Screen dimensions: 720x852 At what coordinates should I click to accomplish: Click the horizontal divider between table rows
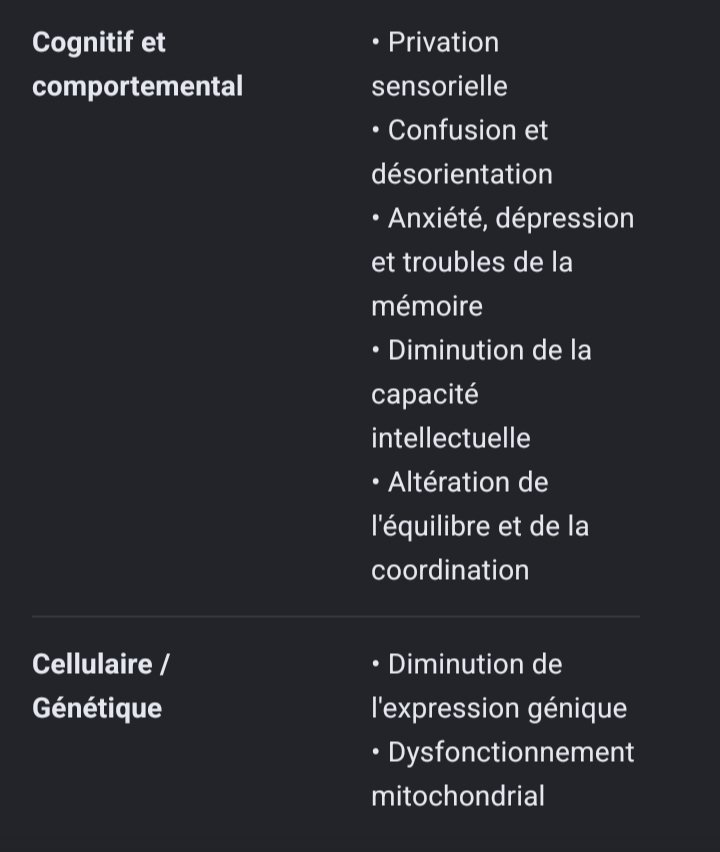point(336,617)
